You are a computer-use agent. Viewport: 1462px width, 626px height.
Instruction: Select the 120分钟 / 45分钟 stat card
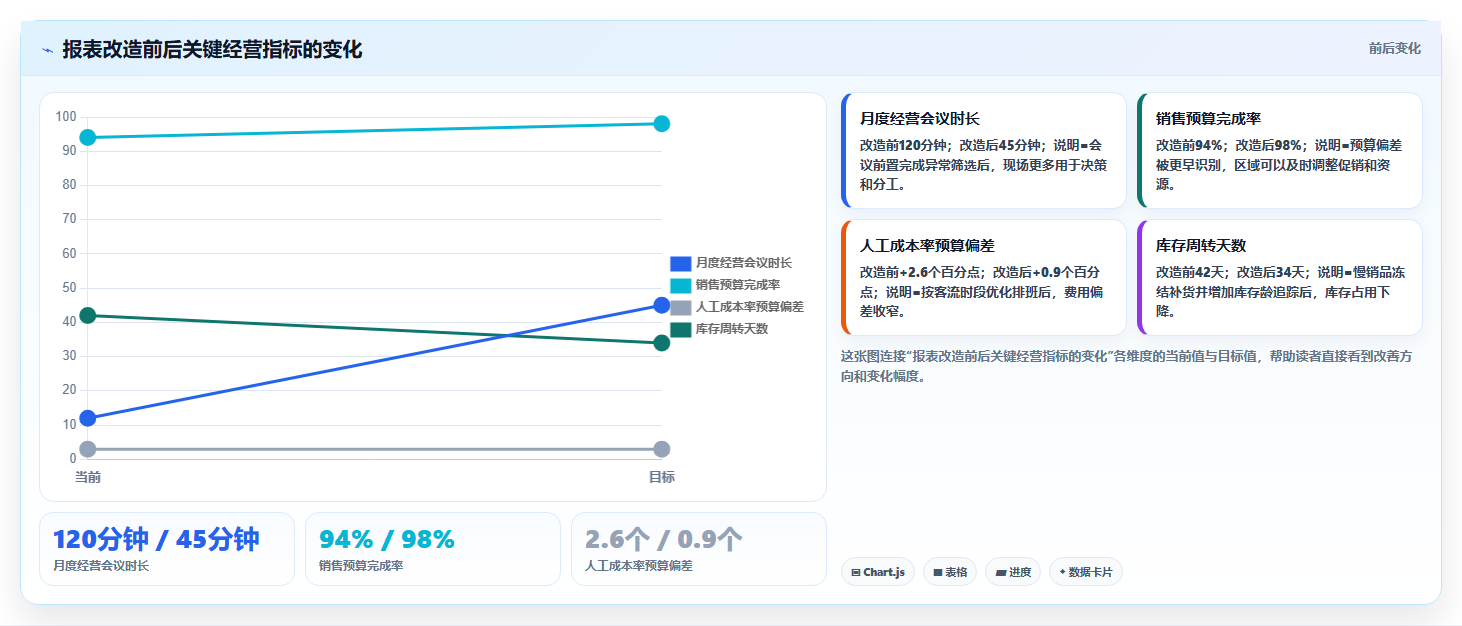(167, 549)
